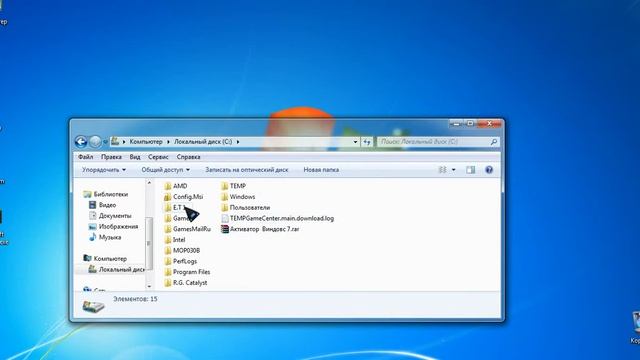Open the Правка menu
This screenshot has width=640, height=360.
point(111,157)
